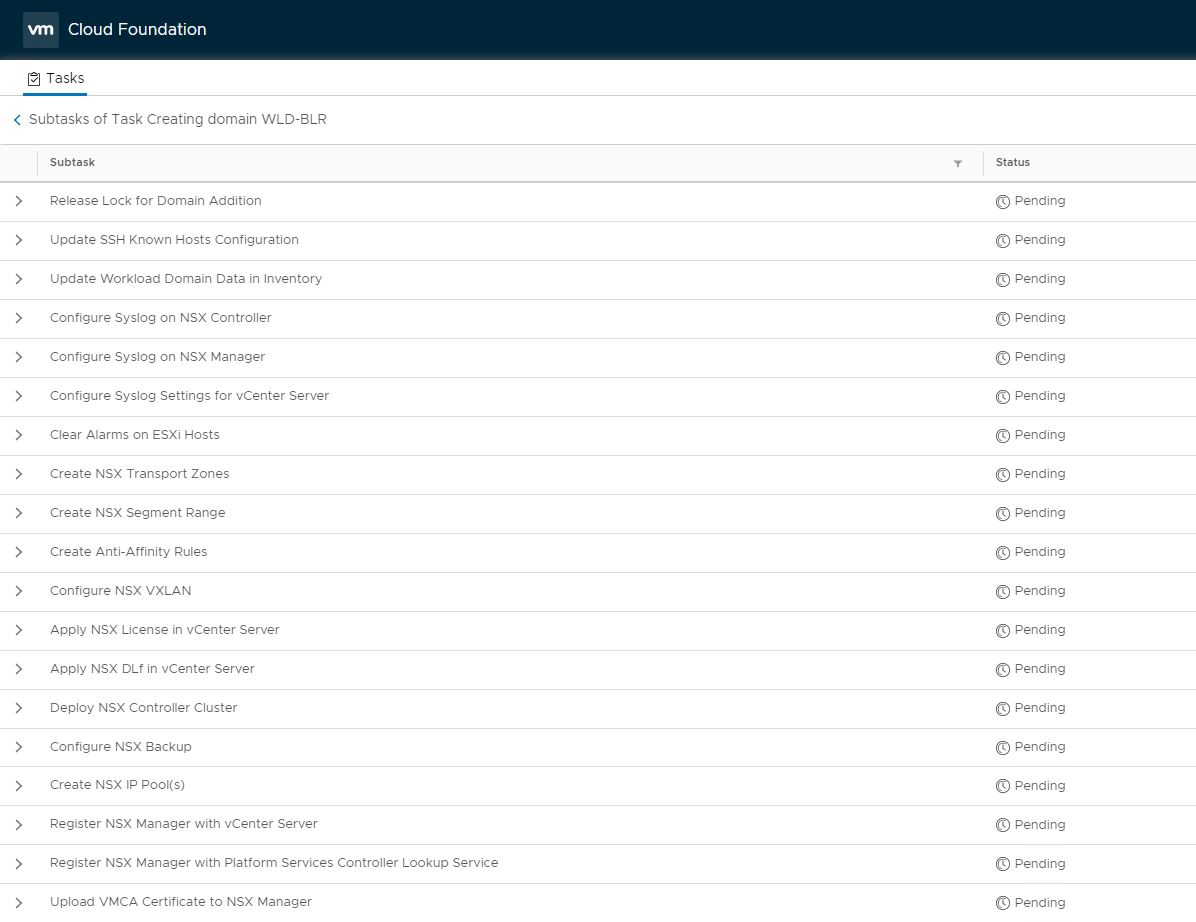The height and width of the screenshot is (922, 1196).
Task: Go back via Subtasks of Task Creating domain link
Action: coord(177,120)
